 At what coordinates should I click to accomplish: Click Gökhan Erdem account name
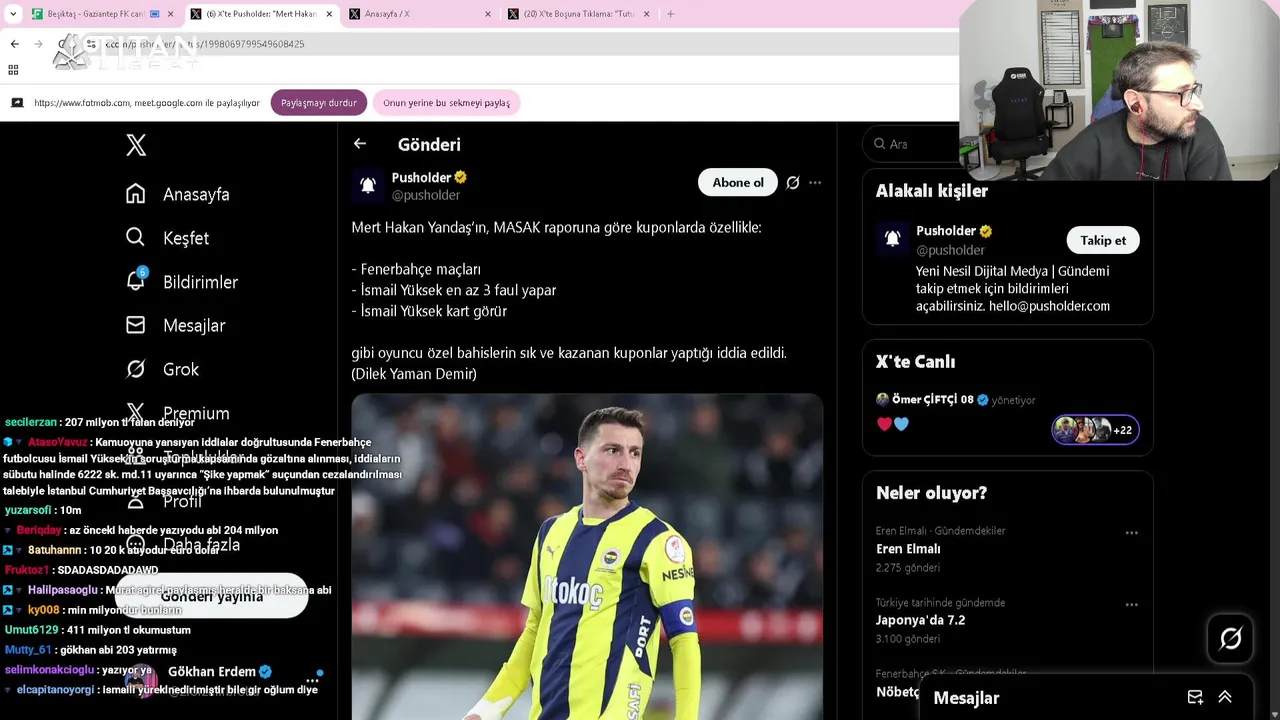point(212,672)
